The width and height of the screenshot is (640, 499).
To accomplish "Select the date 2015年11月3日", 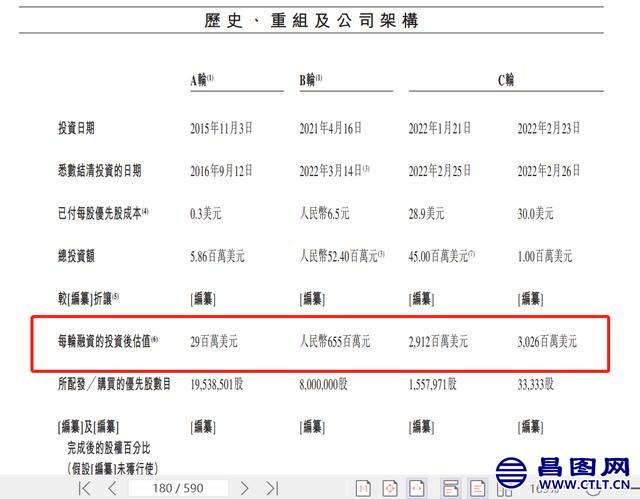I will [221, 128].
